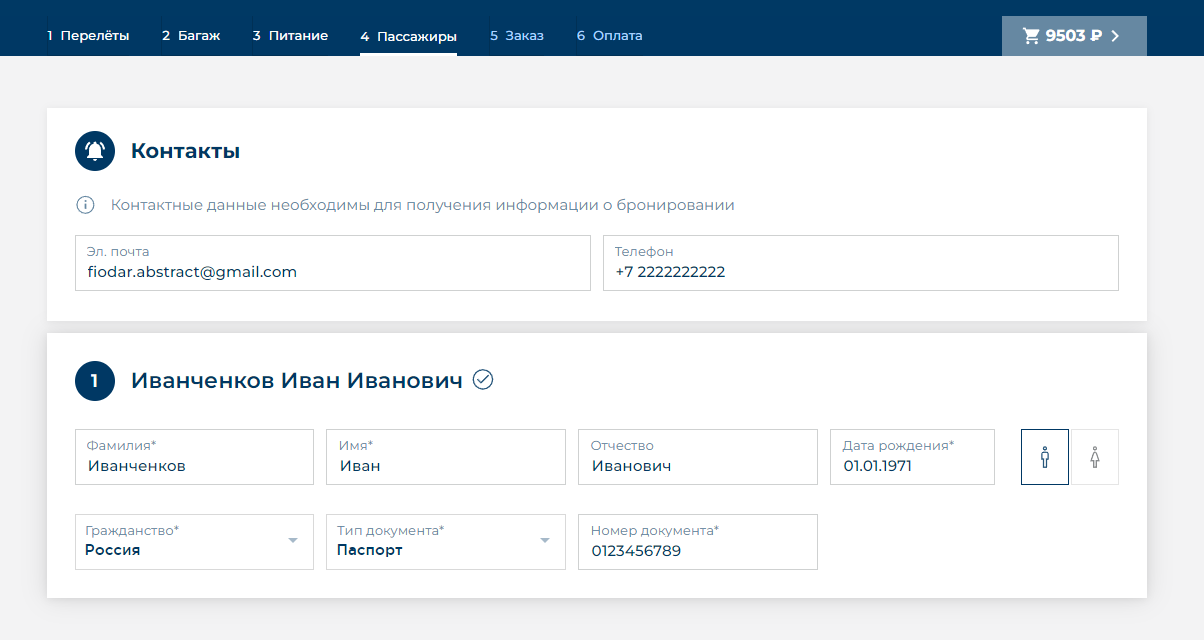Edit the Эл. почта field
This screenshot has height=640, width=1204.
click(x=332, y=272)
